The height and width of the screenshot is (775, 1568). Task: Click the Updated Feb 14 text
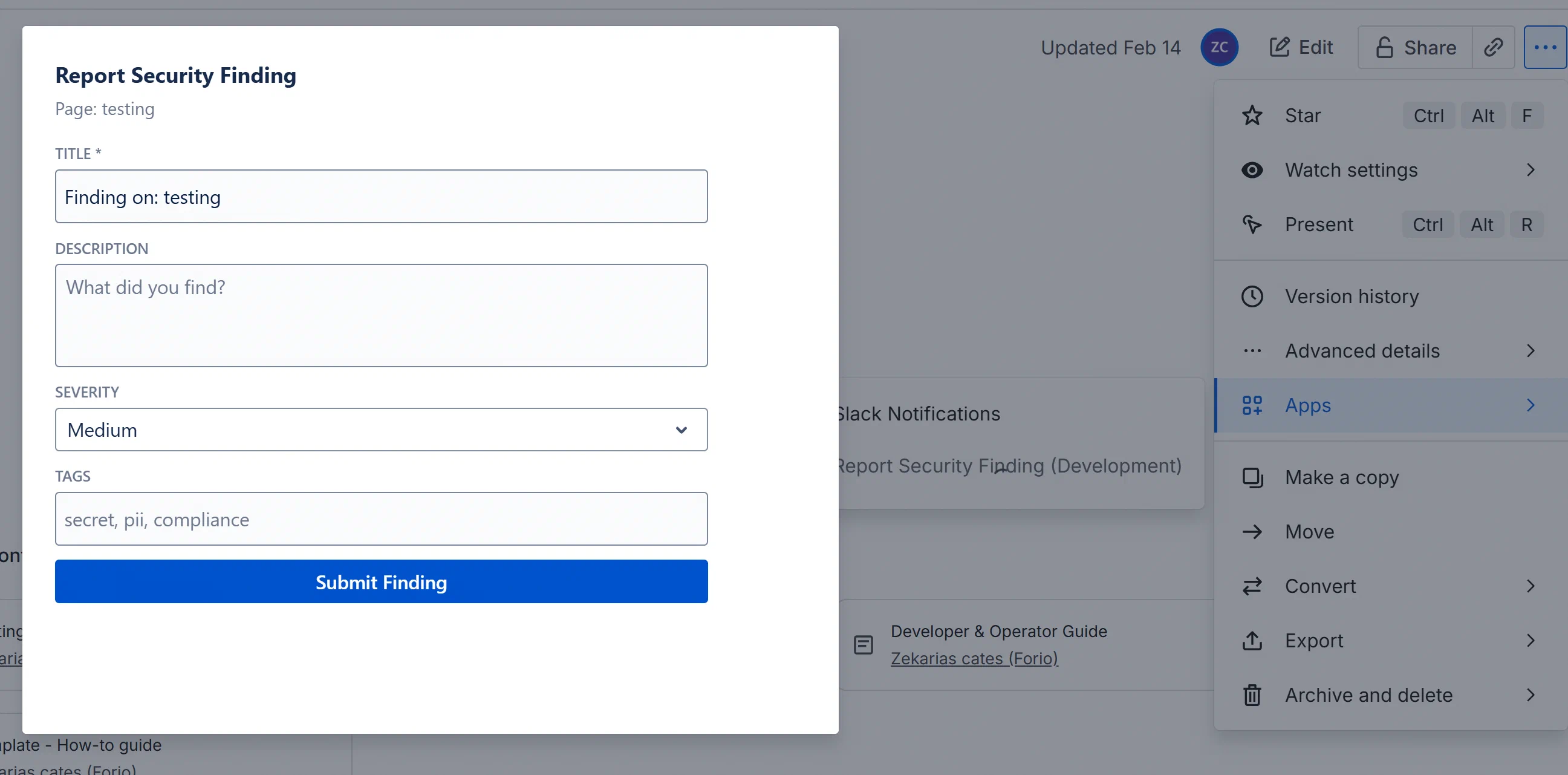1110,47
